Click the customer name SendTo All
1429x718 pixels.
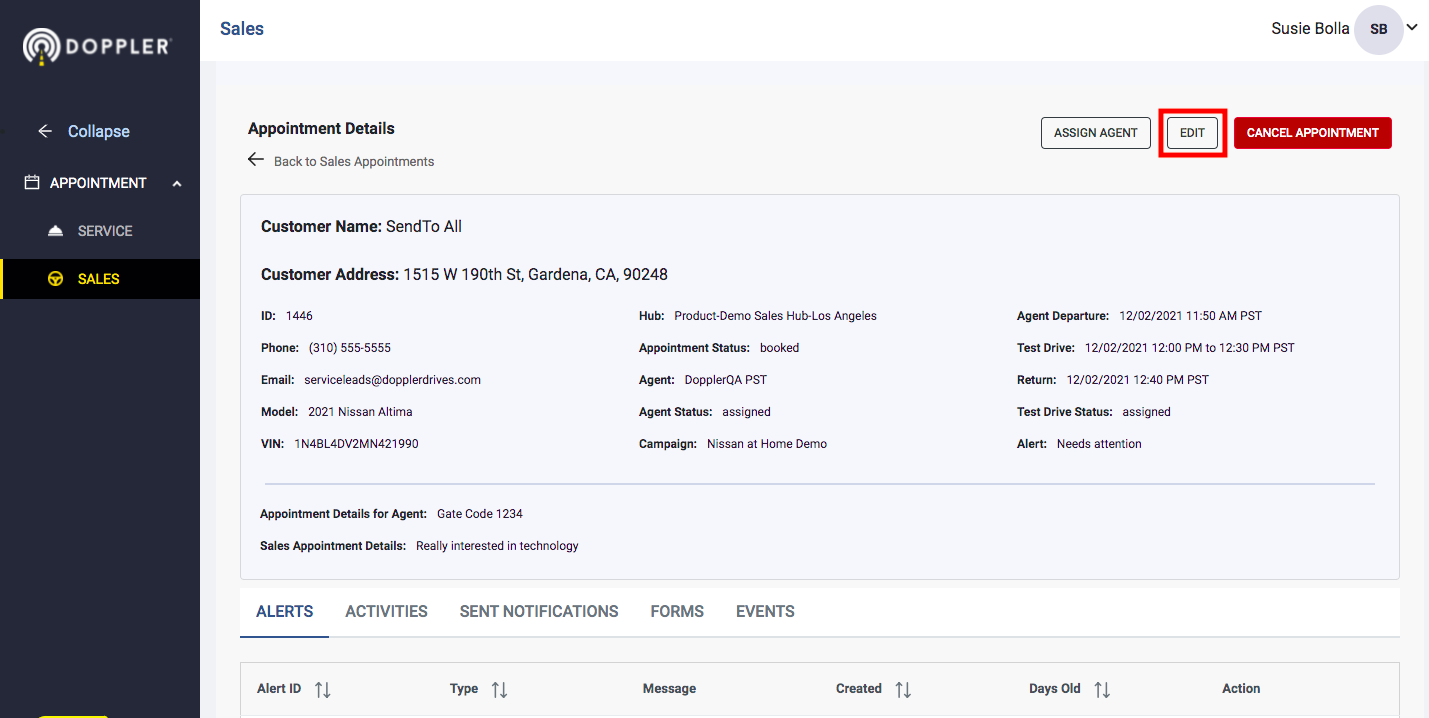point(424,227)
